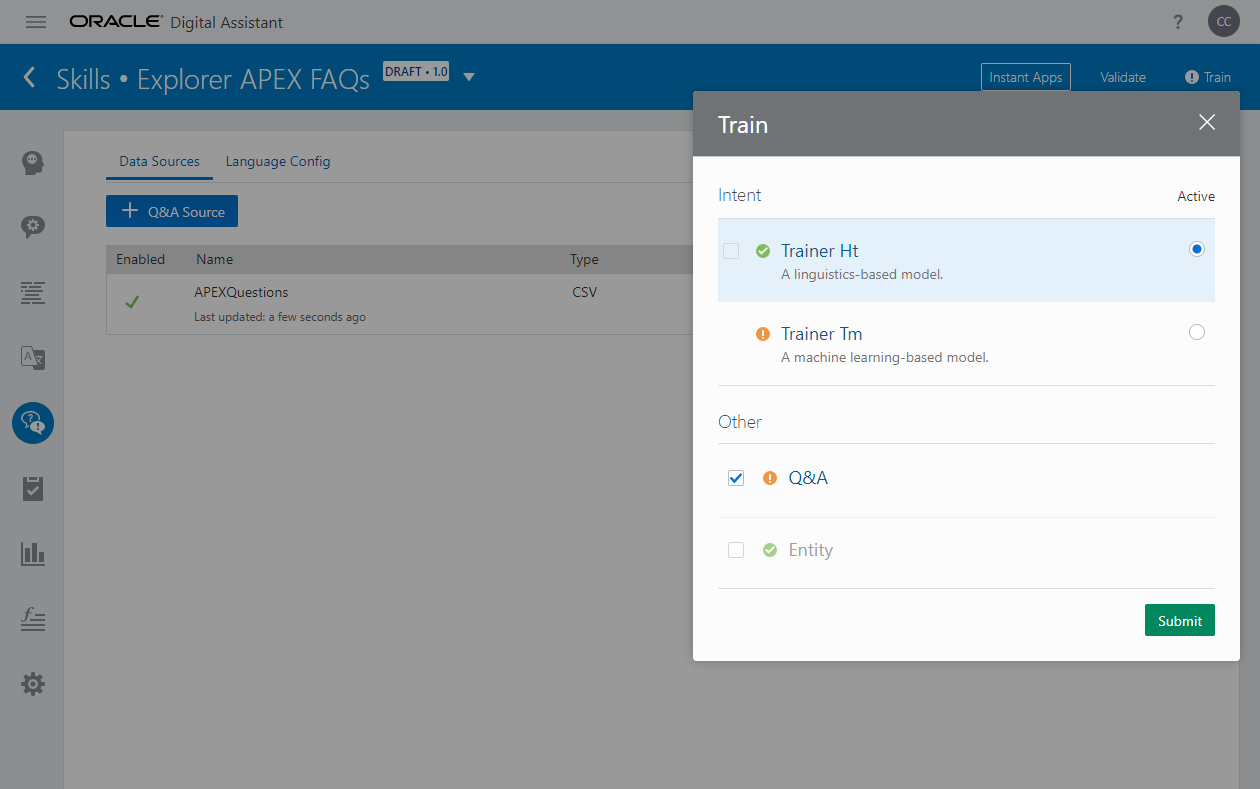This screenshot has width=1260, height=789.
Task: Click the Train button in the header
Action: coord(1208,77)
